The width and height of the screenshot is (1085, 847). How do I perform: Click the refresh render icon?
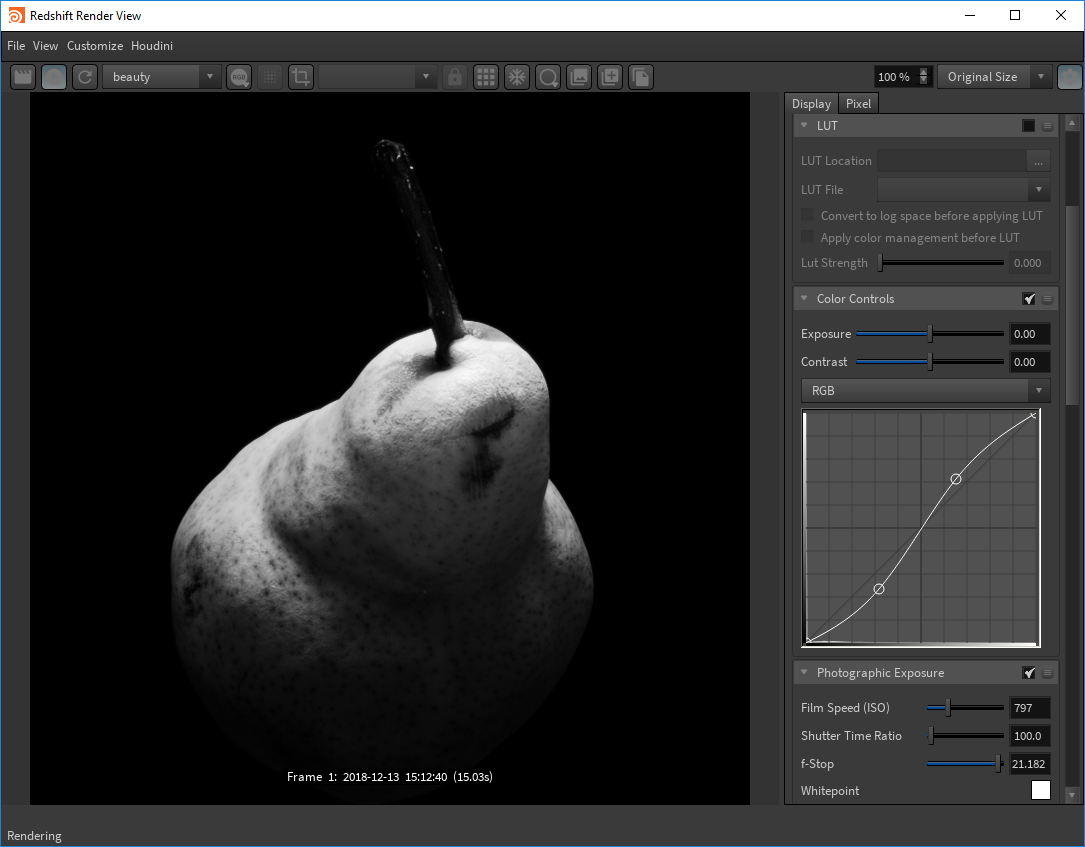85,77
